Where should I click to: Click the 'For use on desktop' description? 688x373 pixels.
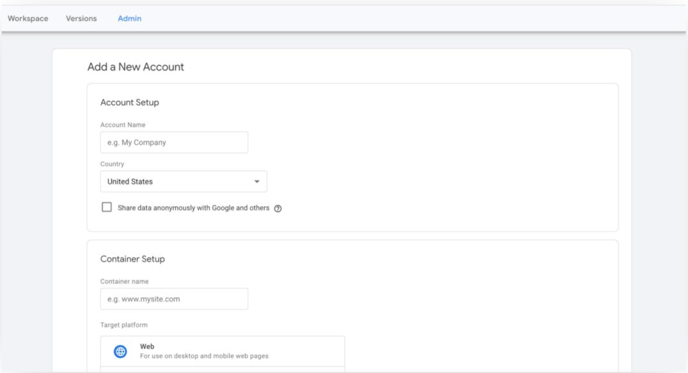[204, 356]
